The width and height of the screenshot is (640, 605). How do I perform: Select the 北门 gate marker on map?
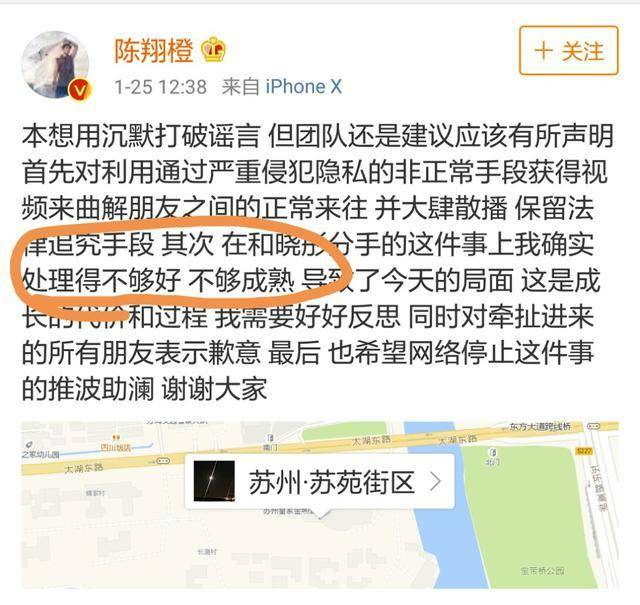tap(493, 456)
